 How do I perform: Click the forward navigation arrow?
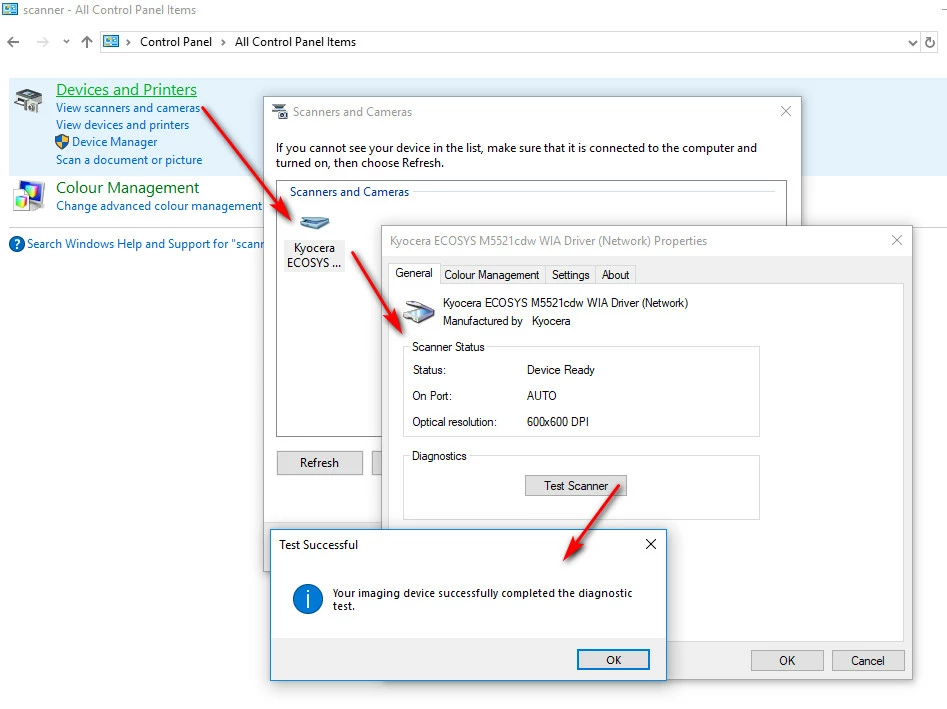[x=42, y=42]
